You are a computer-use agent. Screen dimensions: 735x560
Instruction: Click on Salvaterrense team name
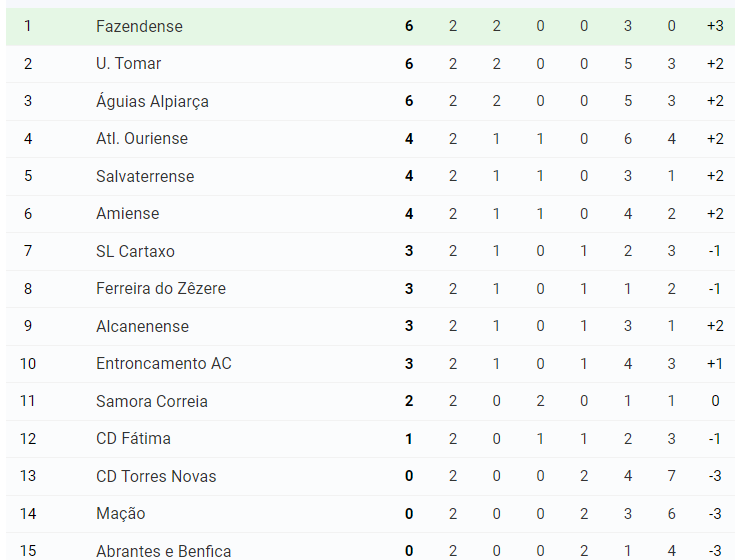(x=145, y=176)
